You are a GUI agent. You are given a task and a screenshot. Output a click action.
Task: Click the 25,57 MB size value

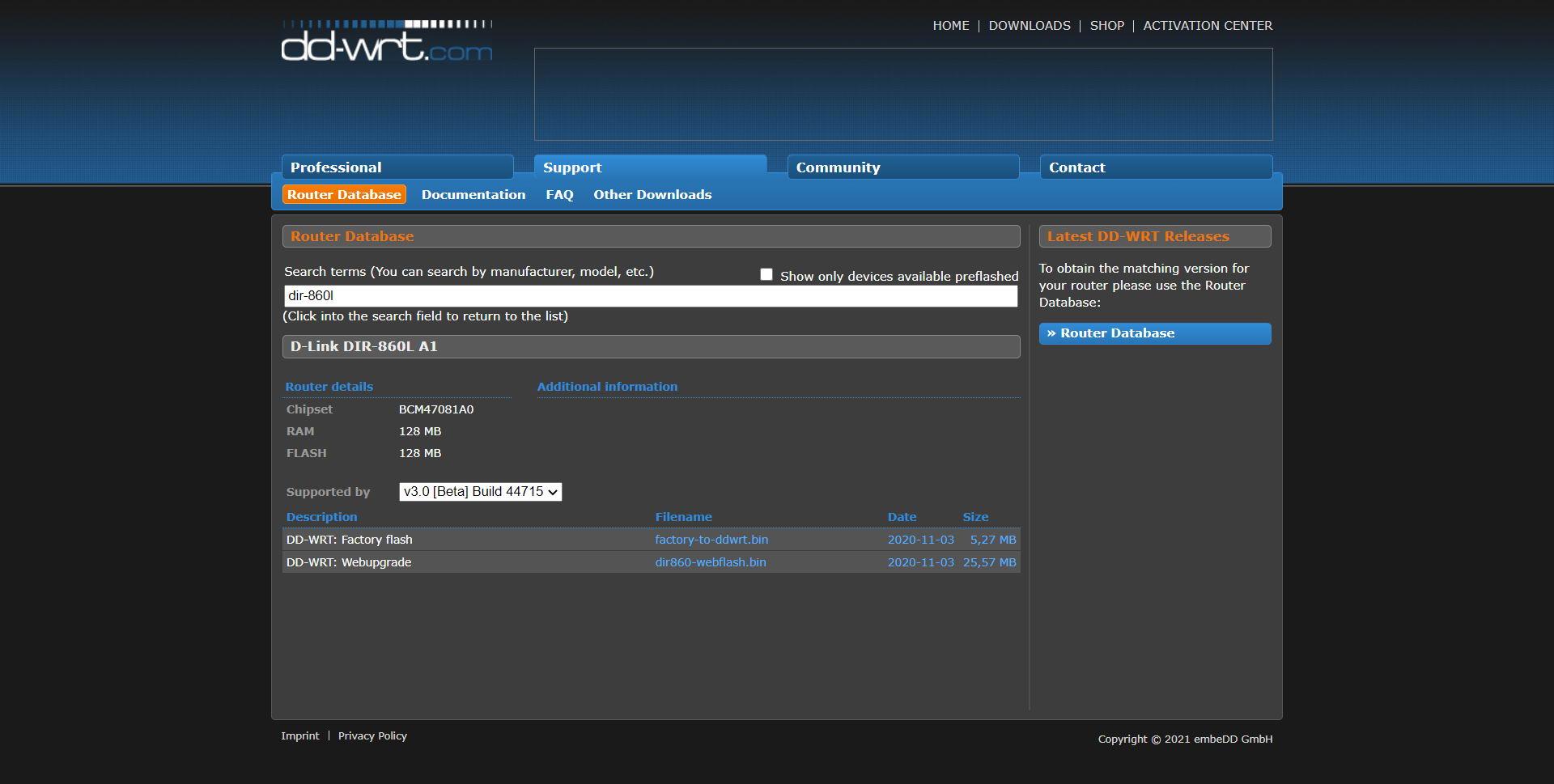click(989, 562)
